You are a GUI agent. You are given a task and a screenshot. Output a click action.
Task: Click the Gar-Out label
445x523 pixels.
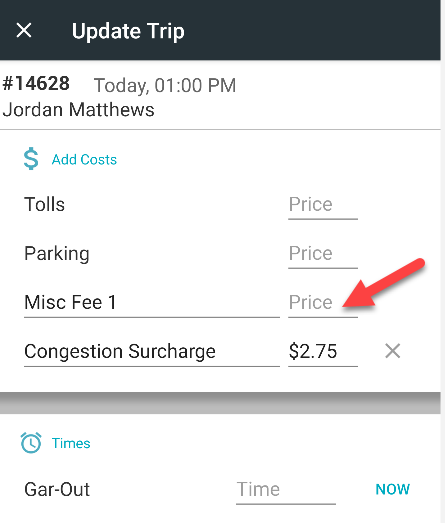click(57, 489)
